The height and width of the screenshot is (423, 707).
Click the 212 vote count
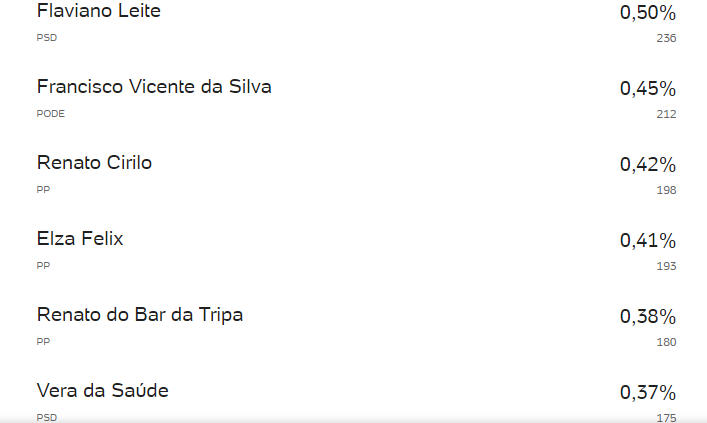pos(666,114)
